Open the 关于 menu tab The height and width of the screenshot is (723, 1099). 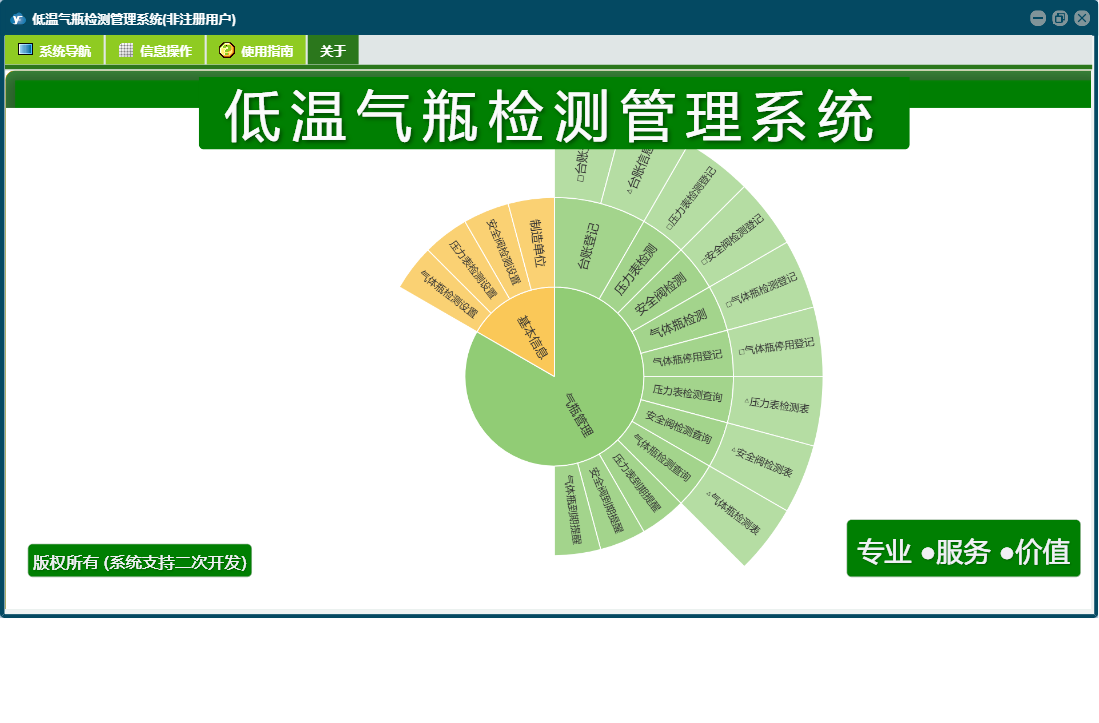click(334, 50)
